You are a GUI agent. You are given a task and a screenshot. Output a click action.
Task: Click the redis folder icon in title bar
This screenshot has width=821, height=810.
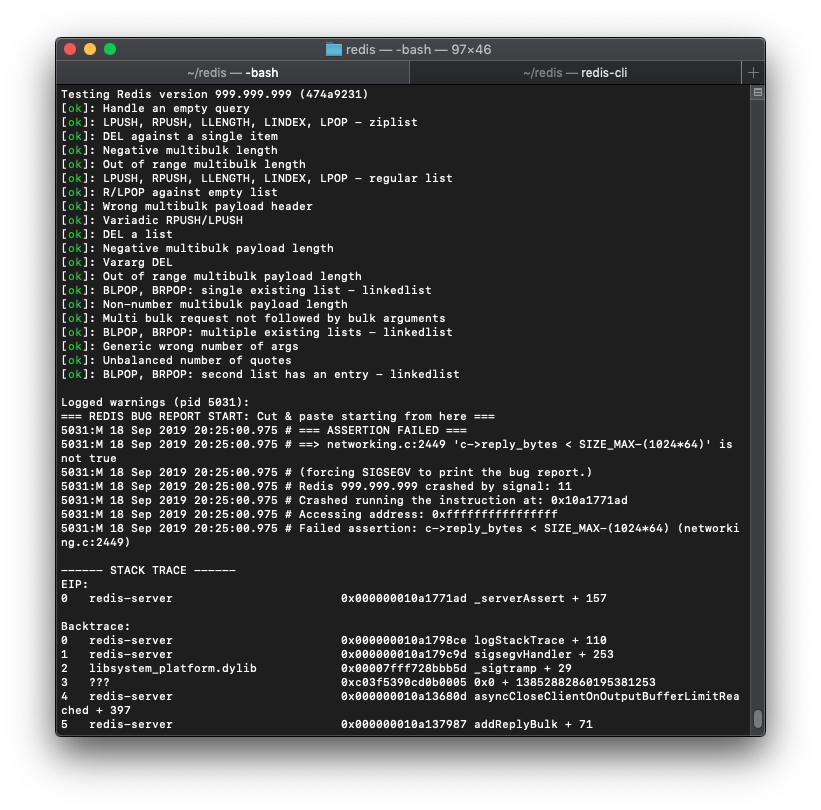334,49
